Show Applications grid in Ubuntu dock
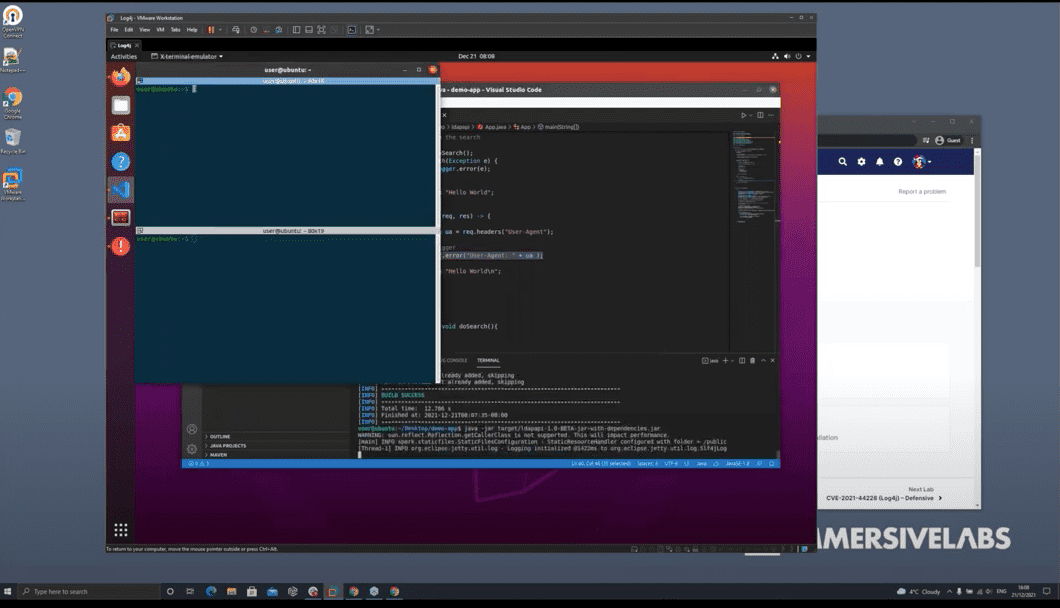This screenshot has width=1060, height=608. click(120, 530)
